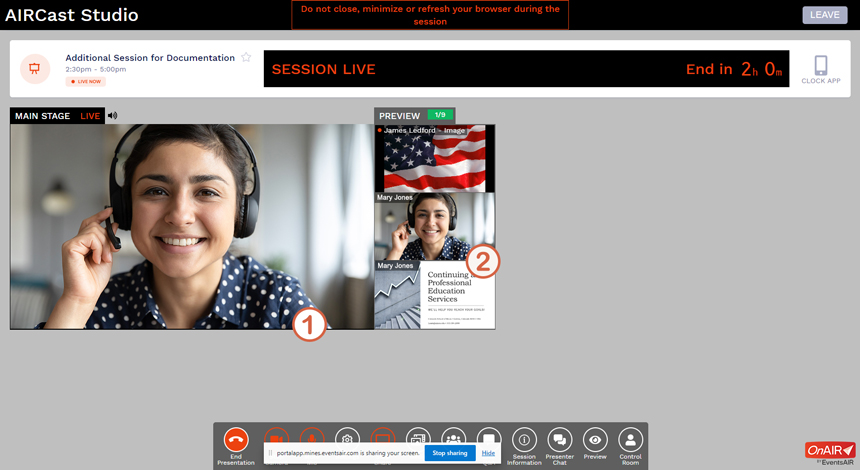Toggle the Preview eye icon
This screenshot has width=860, height=470.
(595, 440)
